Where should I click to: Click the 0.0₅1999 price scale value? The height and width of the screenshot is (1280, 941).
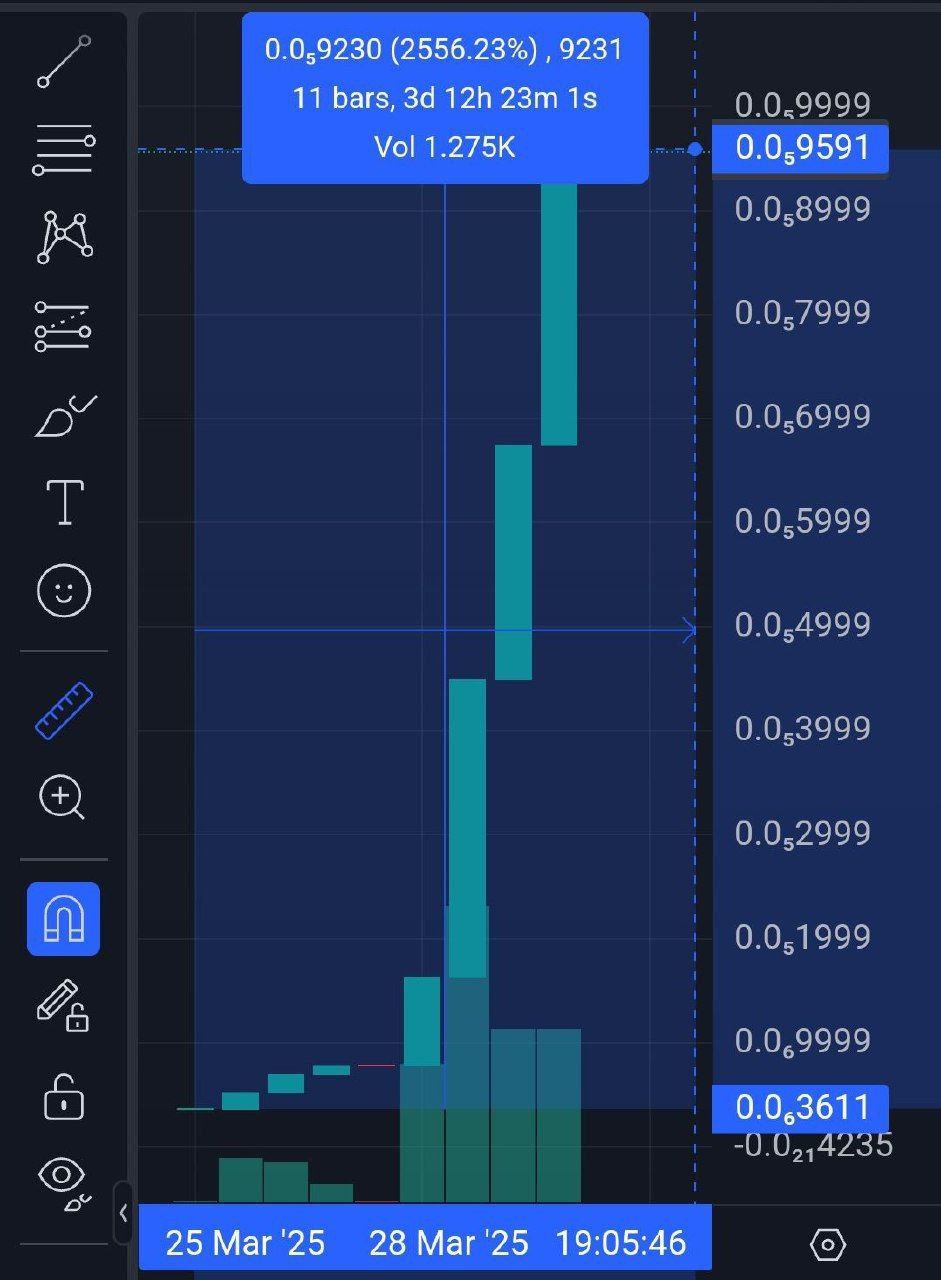coord(803,938)
